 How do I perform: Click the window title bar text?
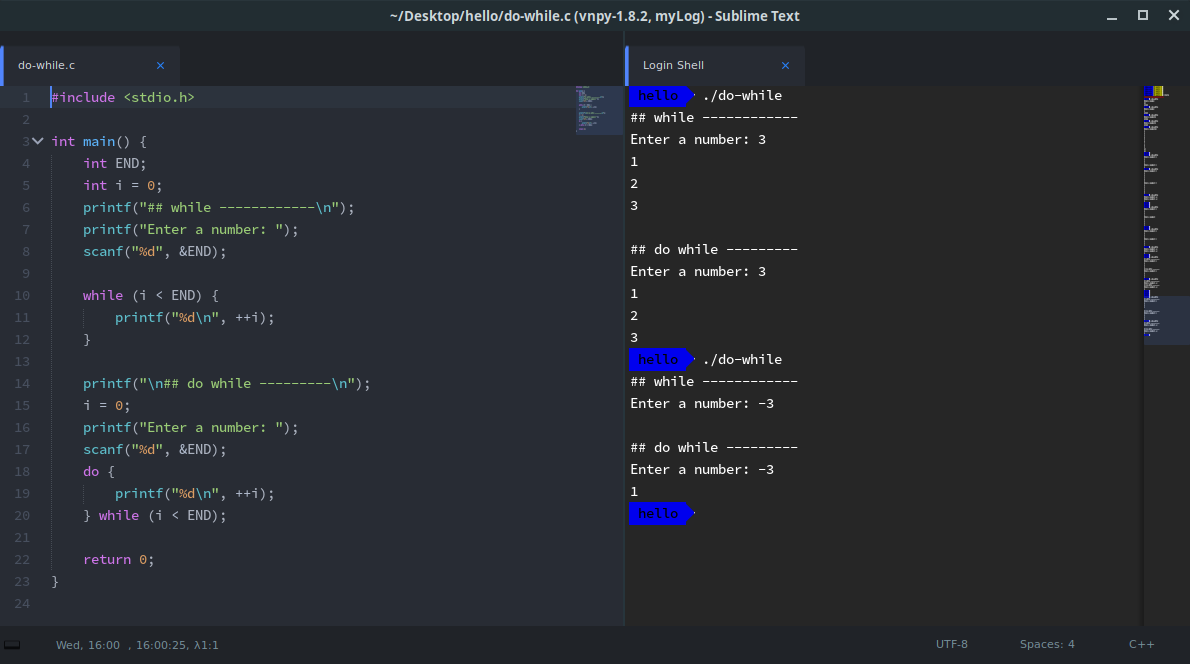click(x=595, y=16)
